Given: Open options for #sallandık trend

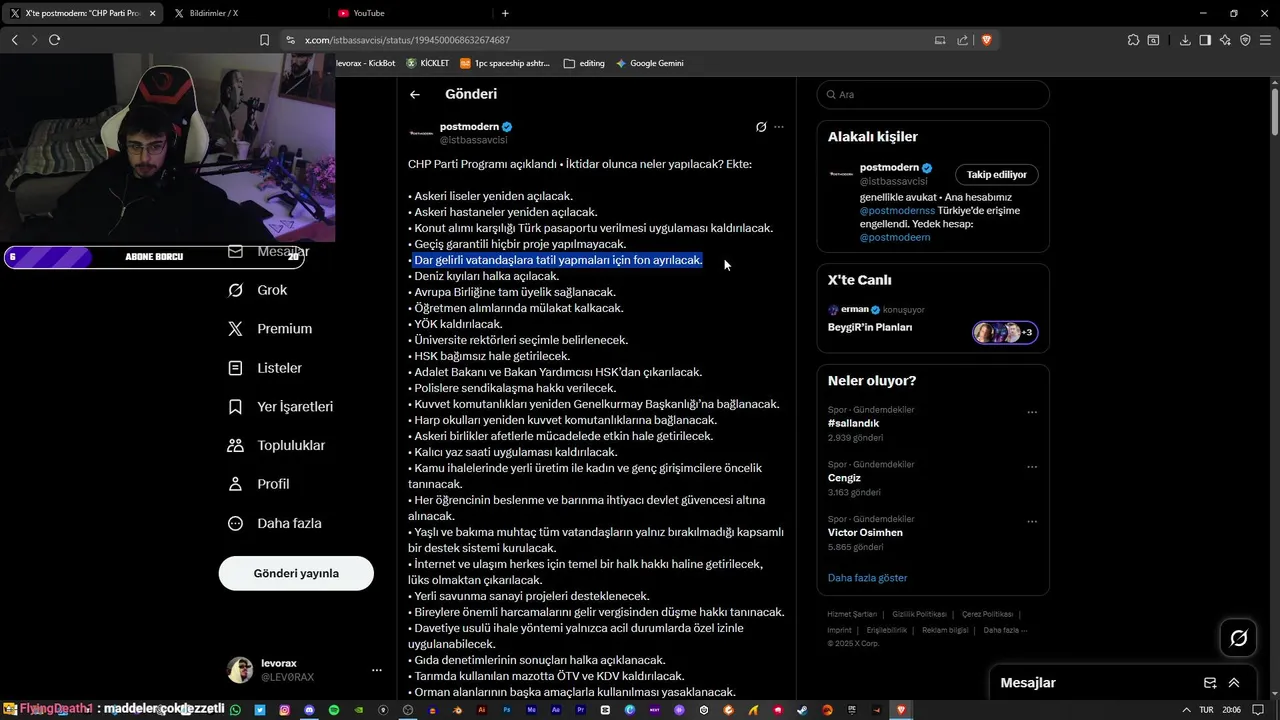Looking at the screenshot, I should pyautogui.click(x=1032, y=412).
